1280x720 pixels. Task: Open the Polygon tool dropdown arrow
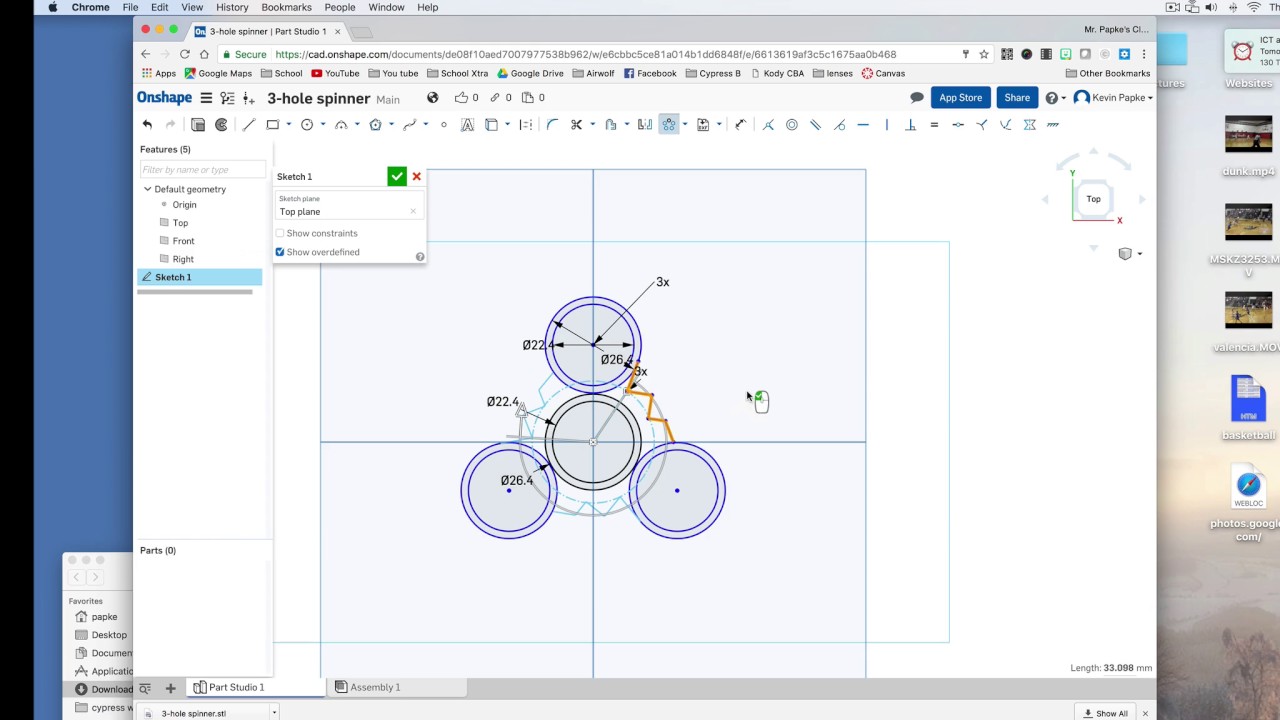tap(391, 125)
